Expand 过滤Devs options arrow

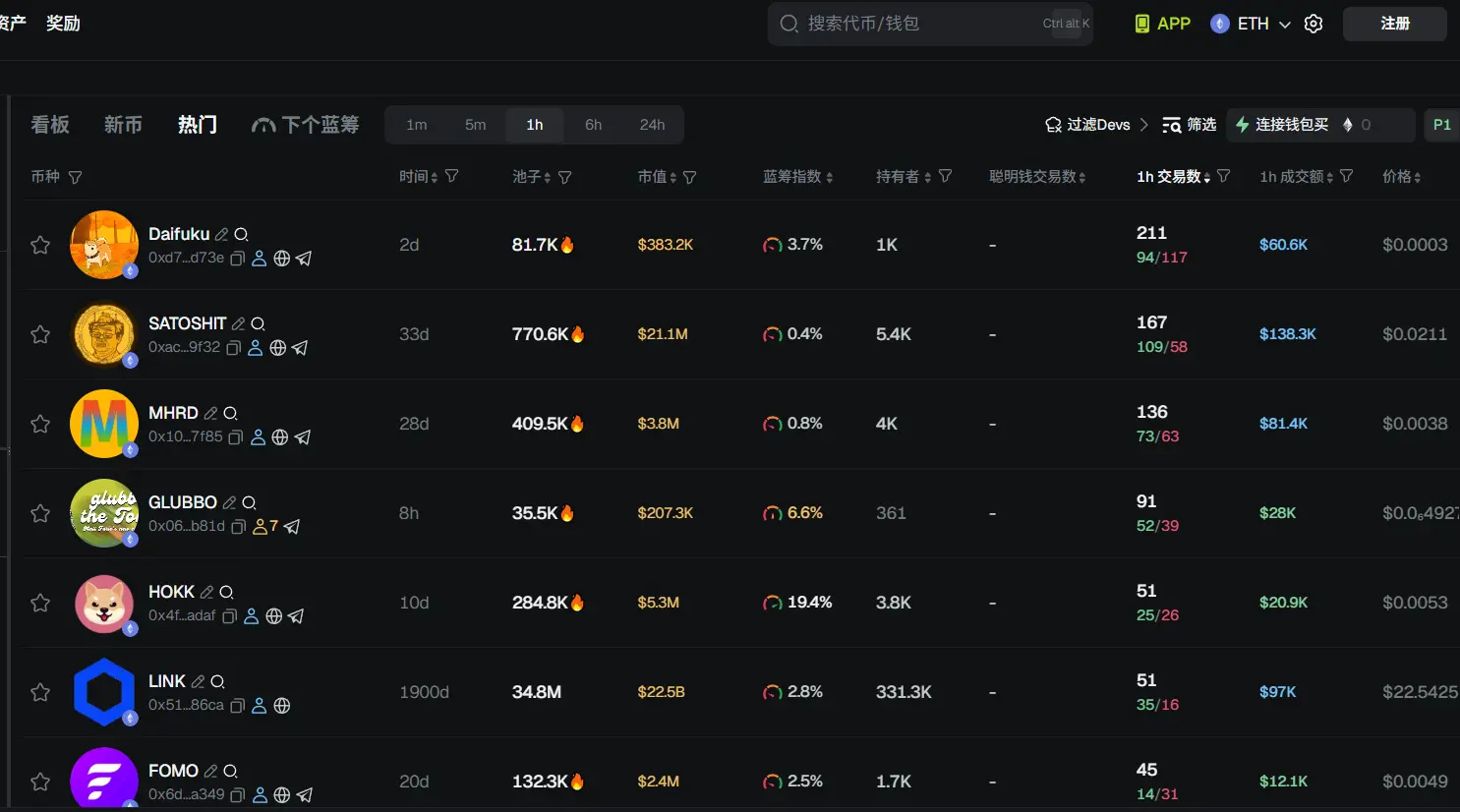(x=1143, y=125)
